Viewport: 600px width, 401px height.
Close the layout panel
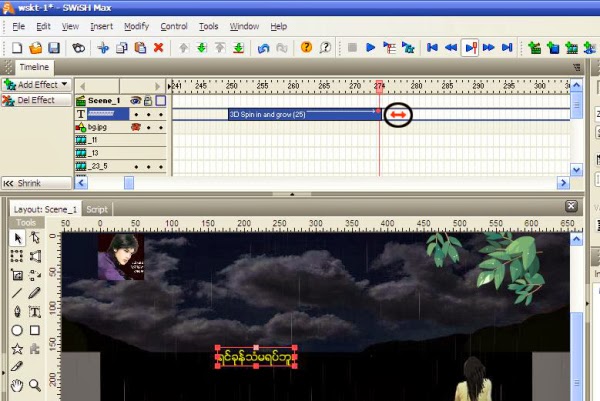[x=571, y=206]
